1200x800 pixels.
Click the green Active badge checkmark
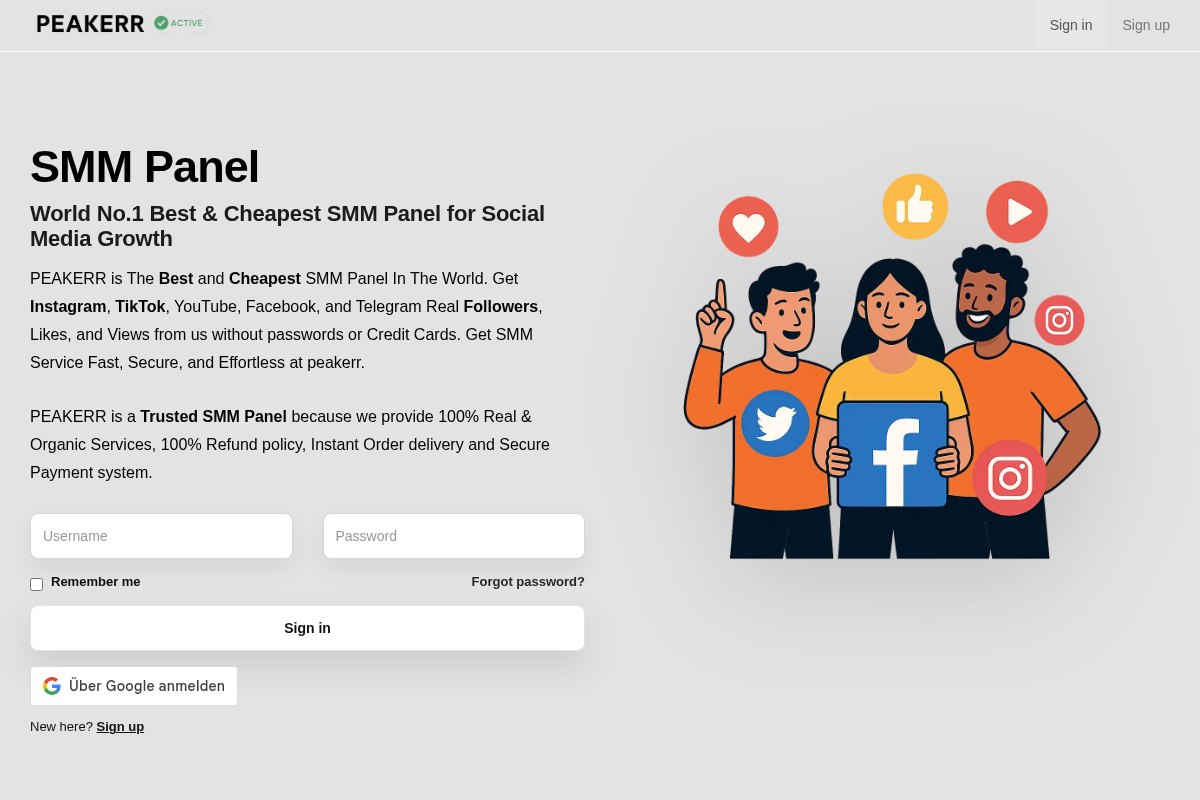(161, 23)
